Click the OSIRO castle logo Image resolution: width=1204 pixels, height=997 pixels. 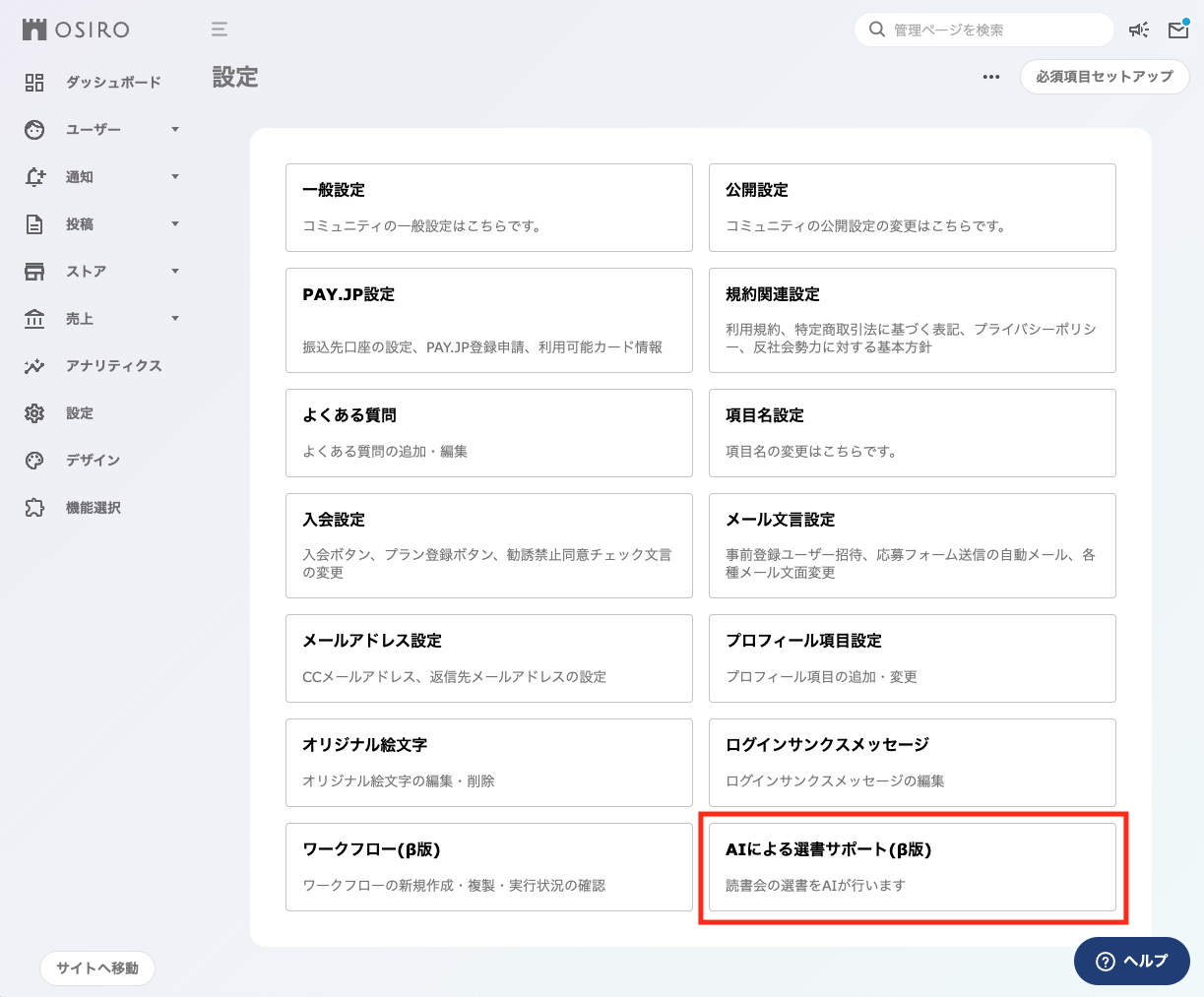[x=34, y=30]
